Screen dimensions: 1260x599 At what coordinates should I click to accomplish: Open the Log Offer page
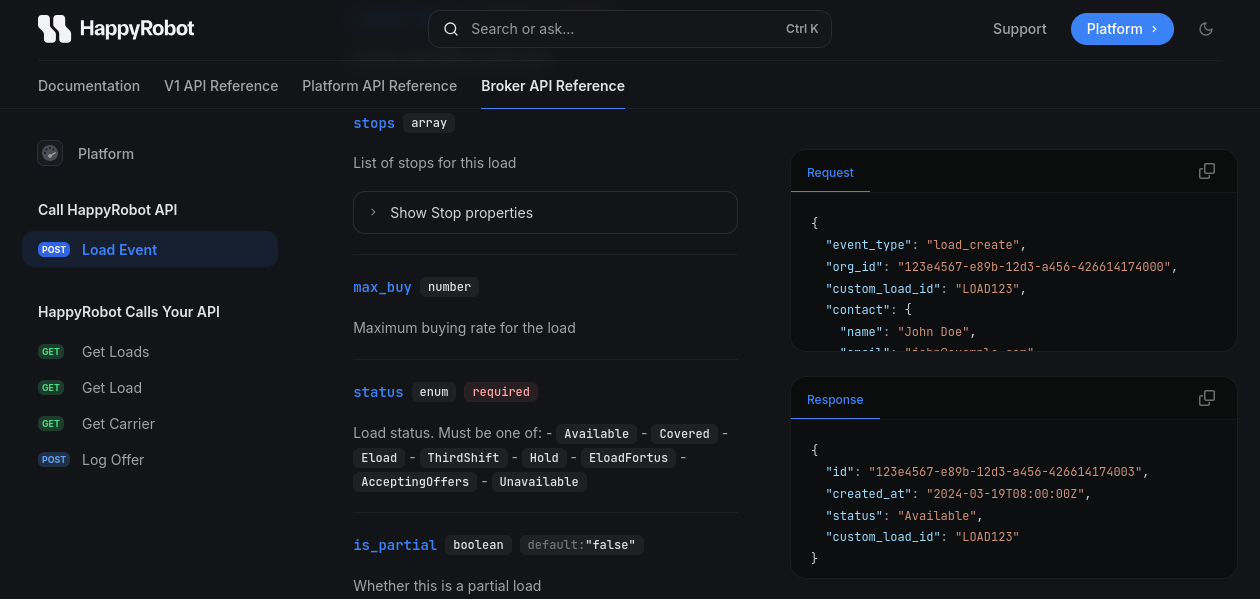[113, 460]
